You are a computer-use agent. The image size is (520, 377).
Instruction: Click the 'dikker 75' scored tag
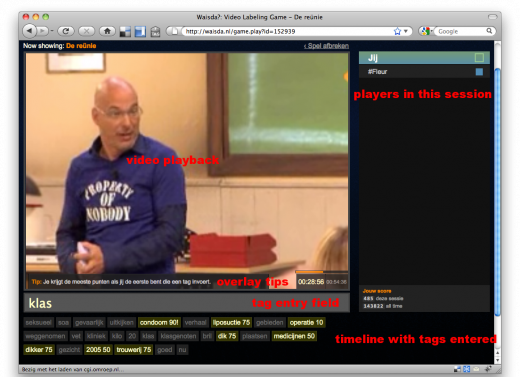click(39, 349)
